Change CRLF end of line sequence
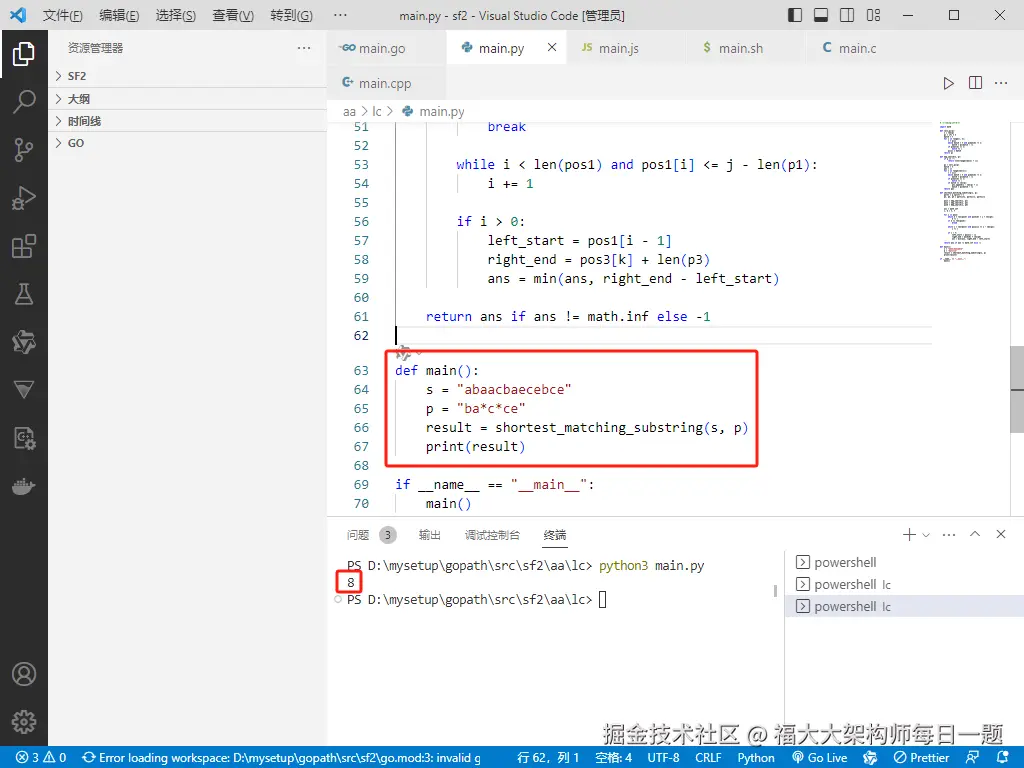Screen dimensions: 1024x768 (x=708, y=758)
